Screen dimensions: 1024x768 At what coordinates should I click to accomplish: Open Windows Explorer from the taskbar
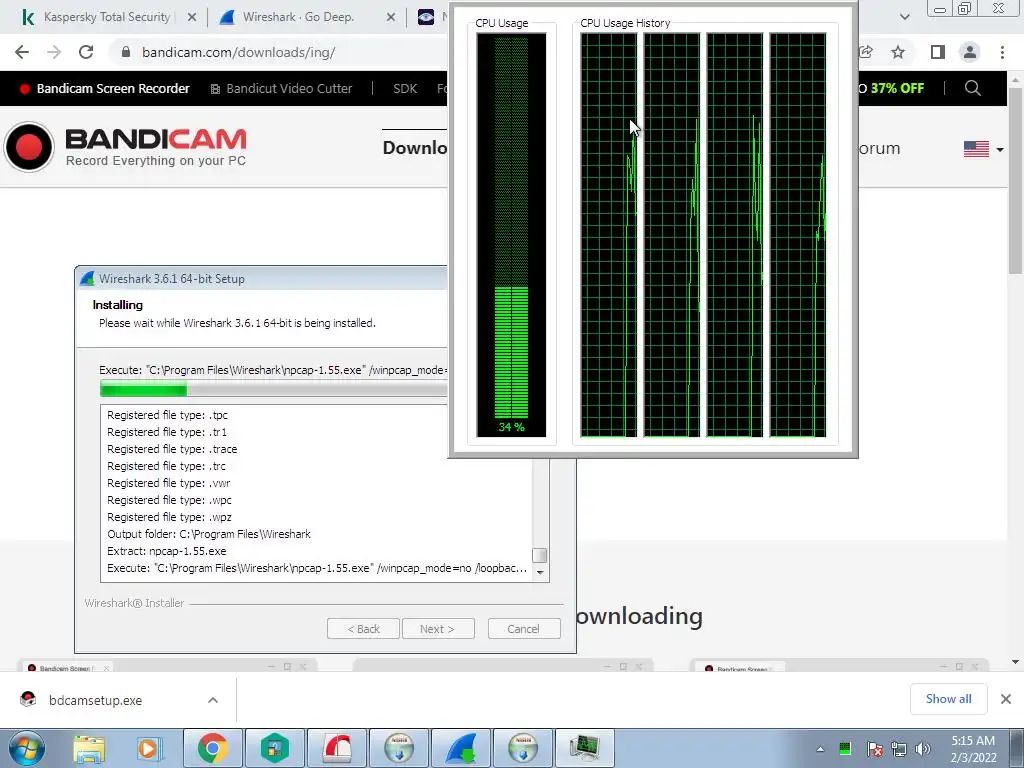point(89,748)
